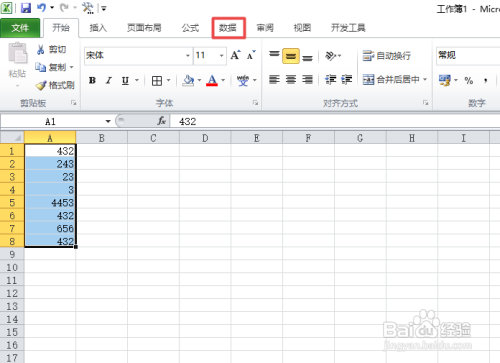Click the increase indent icon

346,80
